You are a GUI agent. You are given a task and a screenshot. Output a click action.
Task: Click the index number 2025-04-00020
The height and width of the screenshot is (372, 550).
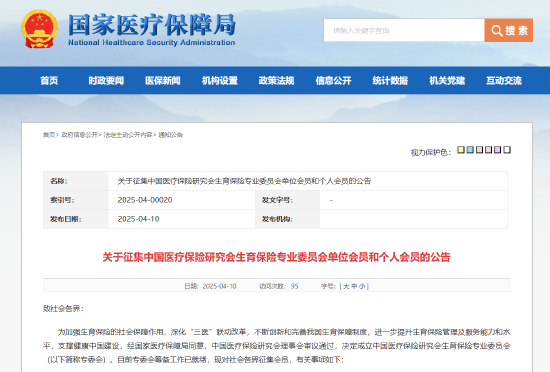click(x=145, y=200)
